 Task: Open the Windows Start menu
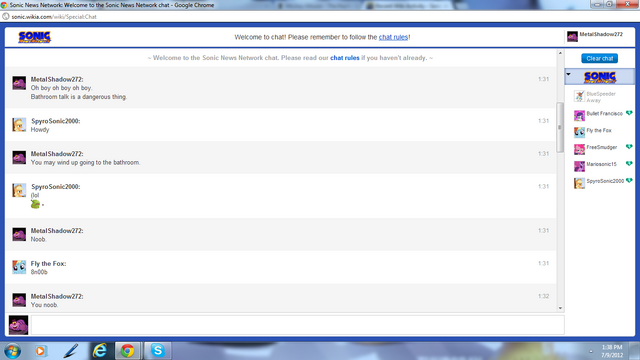tap(13, 351)
